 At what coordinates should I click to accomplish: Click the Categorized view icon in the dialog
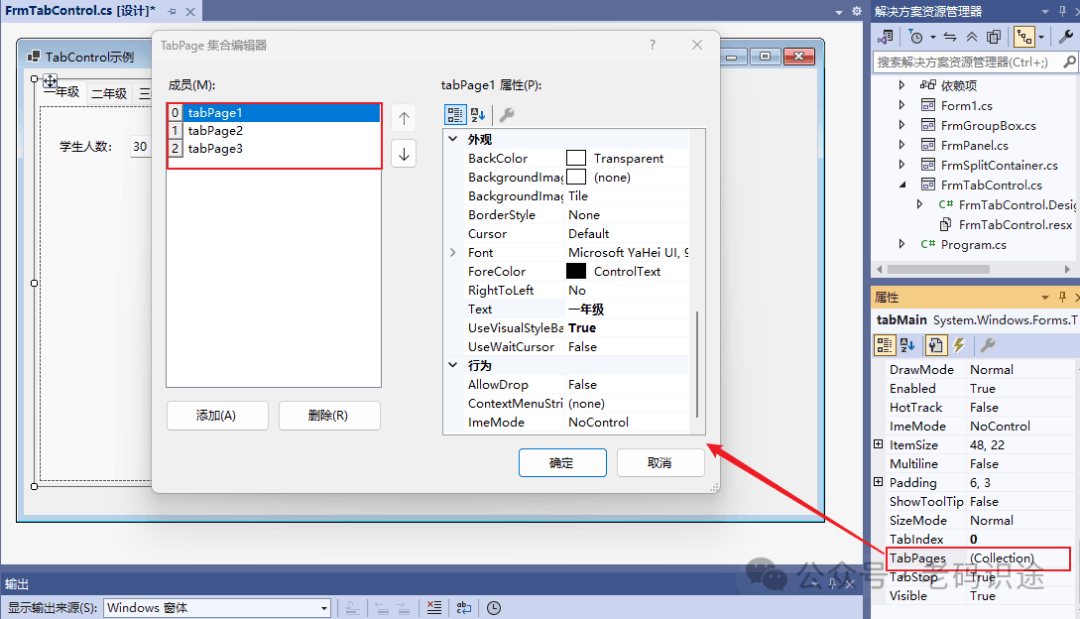click(455, 114)
